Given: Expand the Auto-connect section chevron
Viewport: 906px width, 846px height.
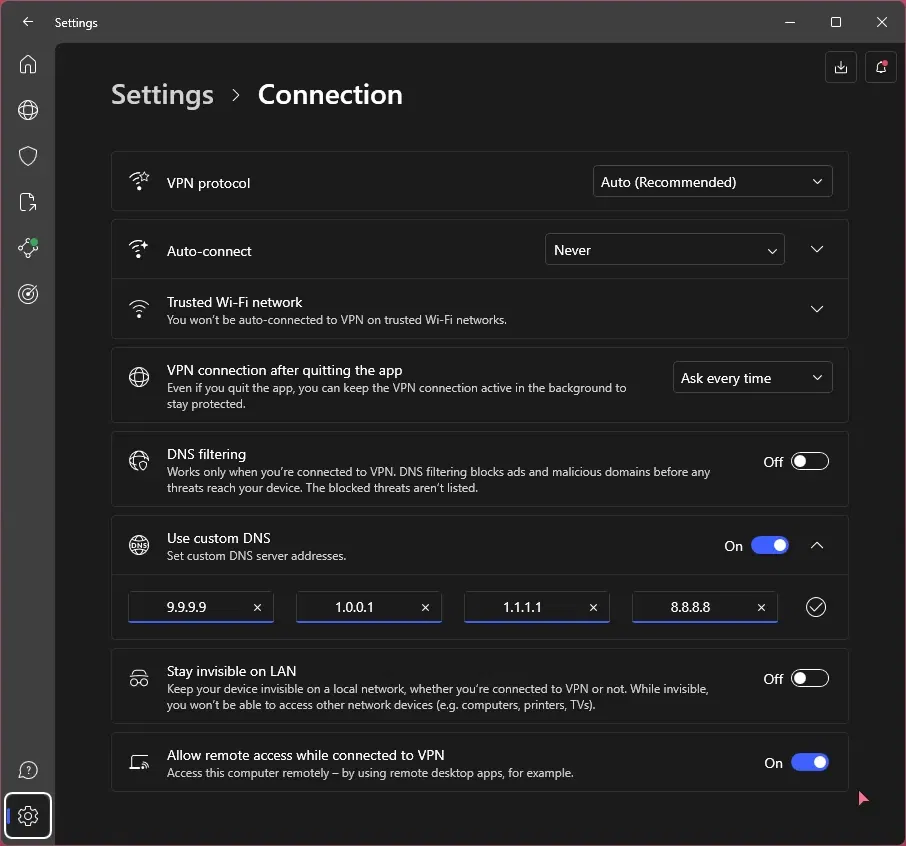Looking at the screenshot, I should pyautogui.click(x=816, y=250).
